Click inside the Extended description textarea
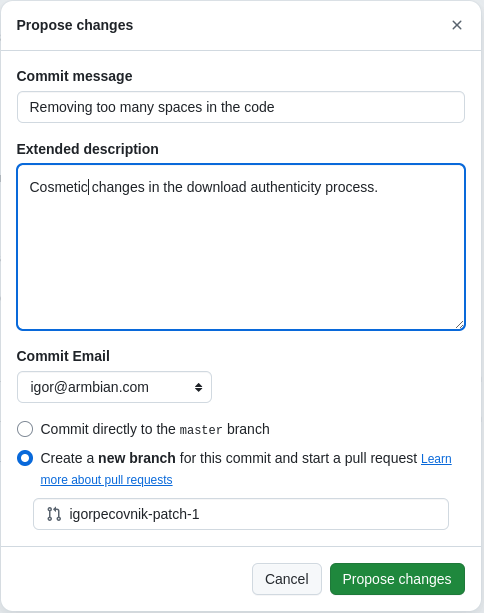484x613 pixels. coord(241,247)
